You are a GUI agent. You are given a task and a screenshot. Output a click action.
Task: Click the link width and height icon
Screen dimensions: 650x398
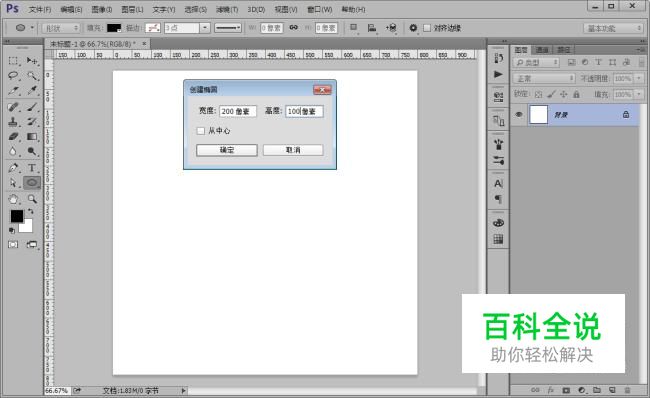(293, 27)
